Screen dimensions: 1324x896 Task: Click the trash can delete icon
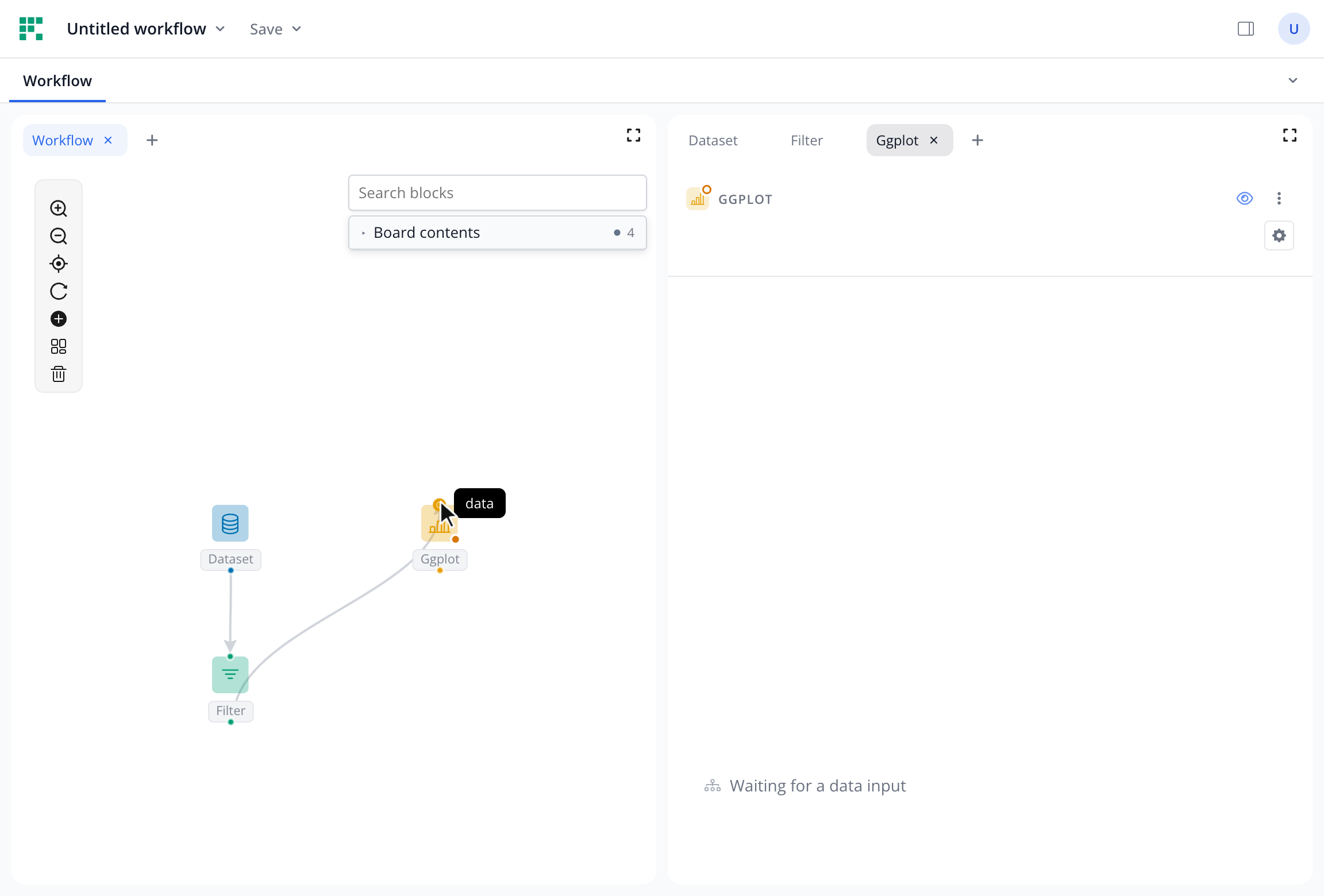(59, 374)
